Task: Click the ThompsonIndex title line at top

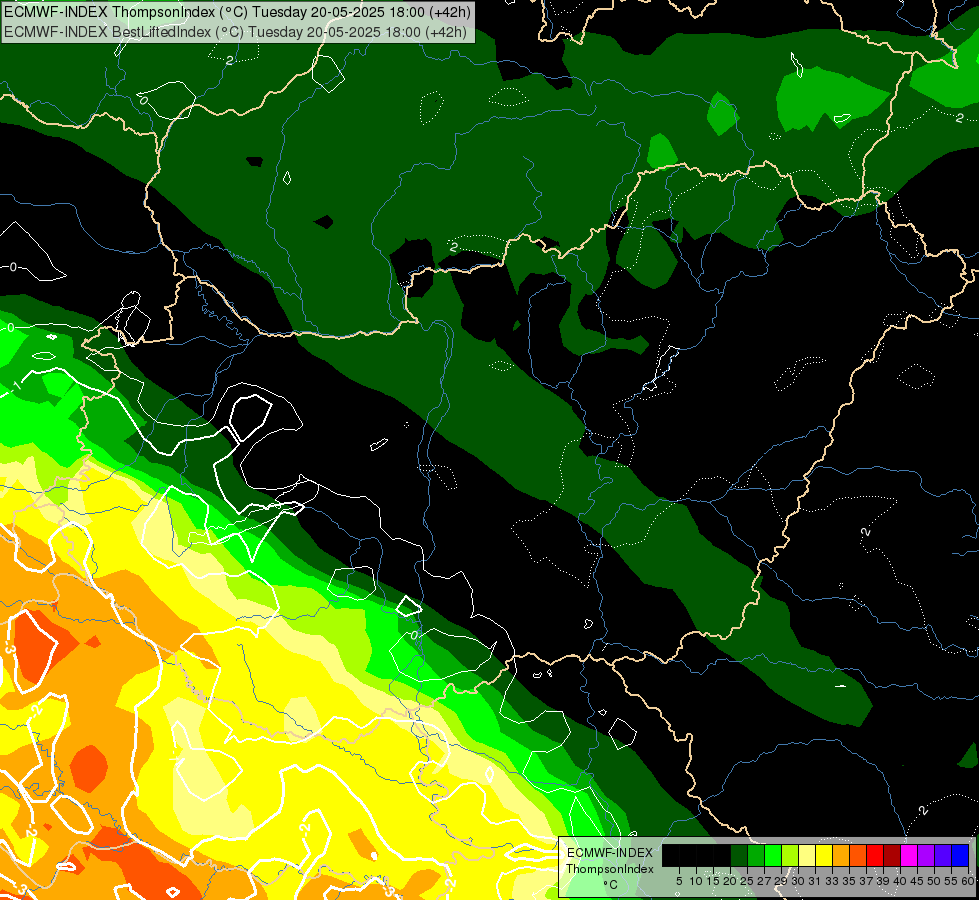Action: (237, 11)
